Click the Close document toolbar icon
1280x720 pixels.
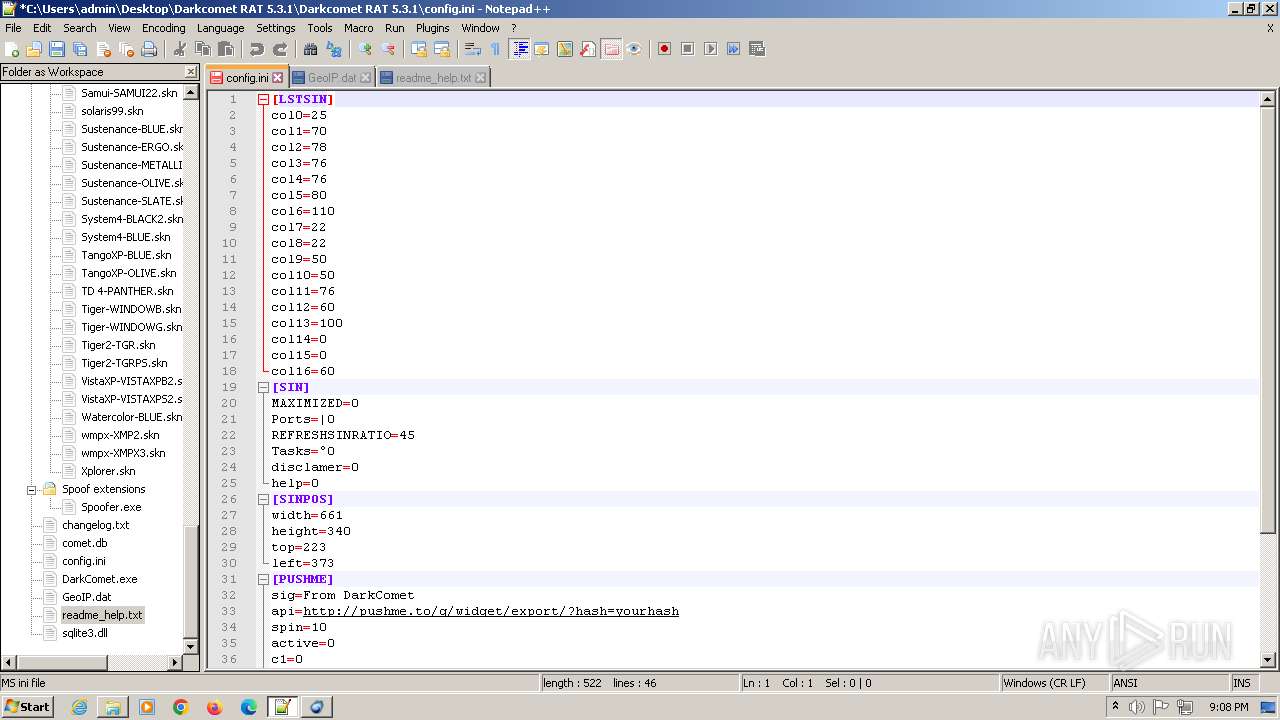point(103,49)
